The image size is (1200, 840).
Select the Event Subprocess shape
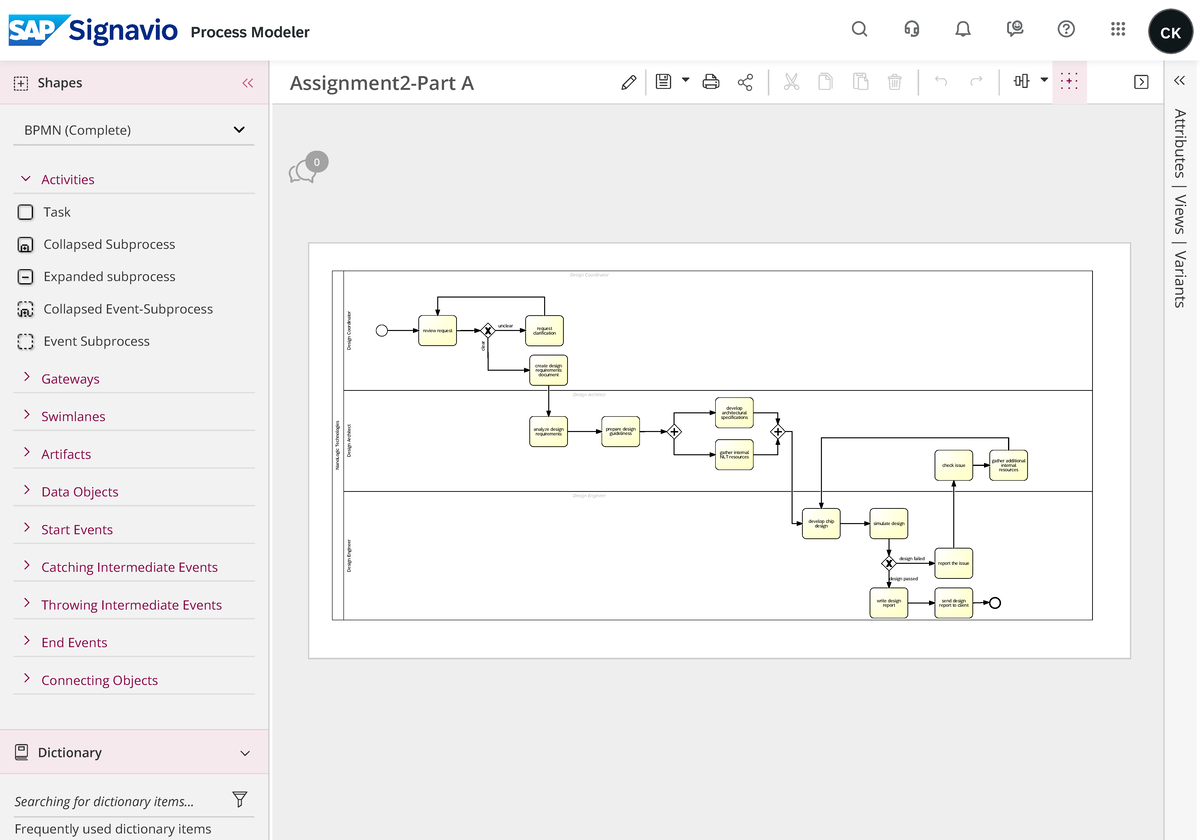pyautogui.click(x=83, y=341)
